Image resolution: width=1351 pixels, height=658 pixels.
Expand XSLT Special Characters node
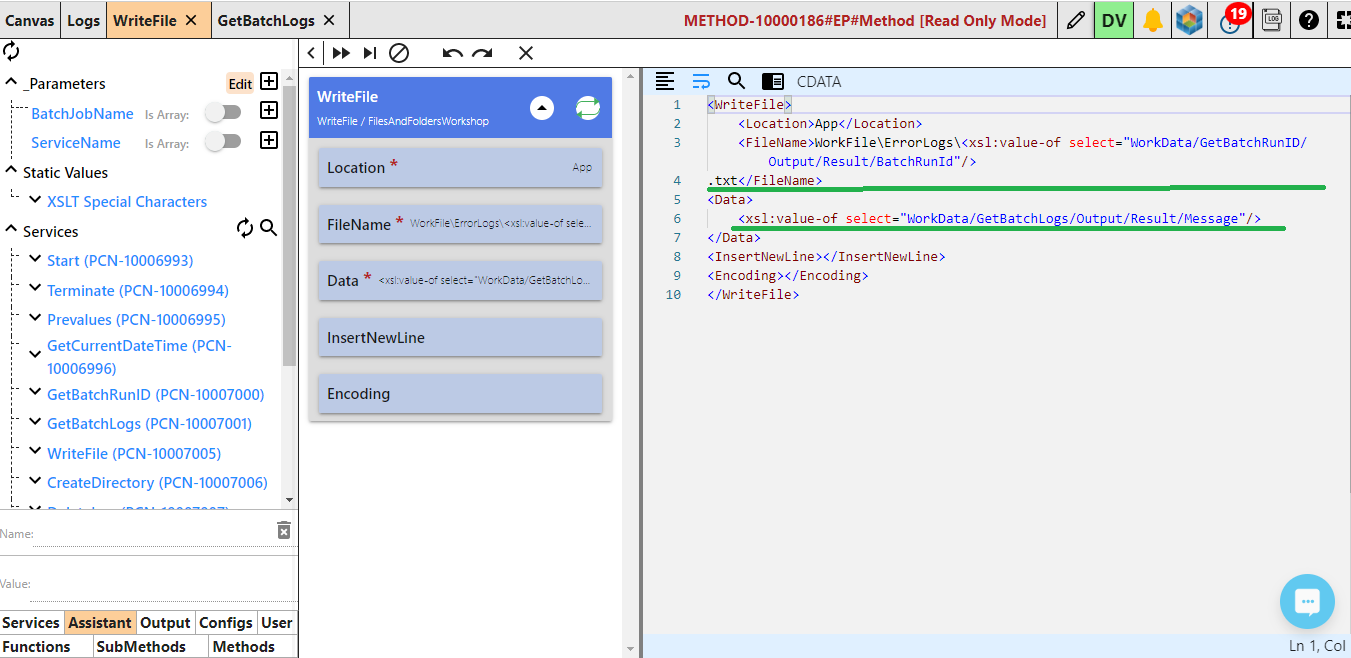pos(36,200)
